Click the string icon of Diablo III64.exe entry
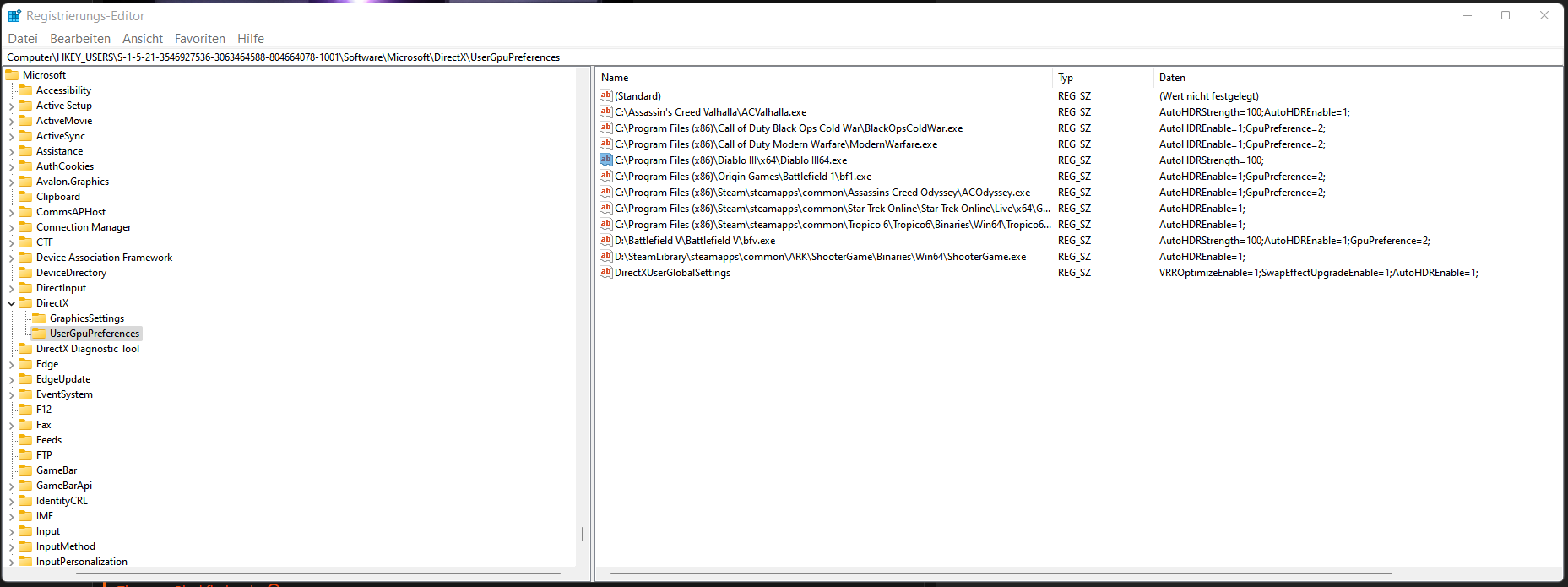The height and width of the screenshot is (587, 1568). [x=605, y=160]
